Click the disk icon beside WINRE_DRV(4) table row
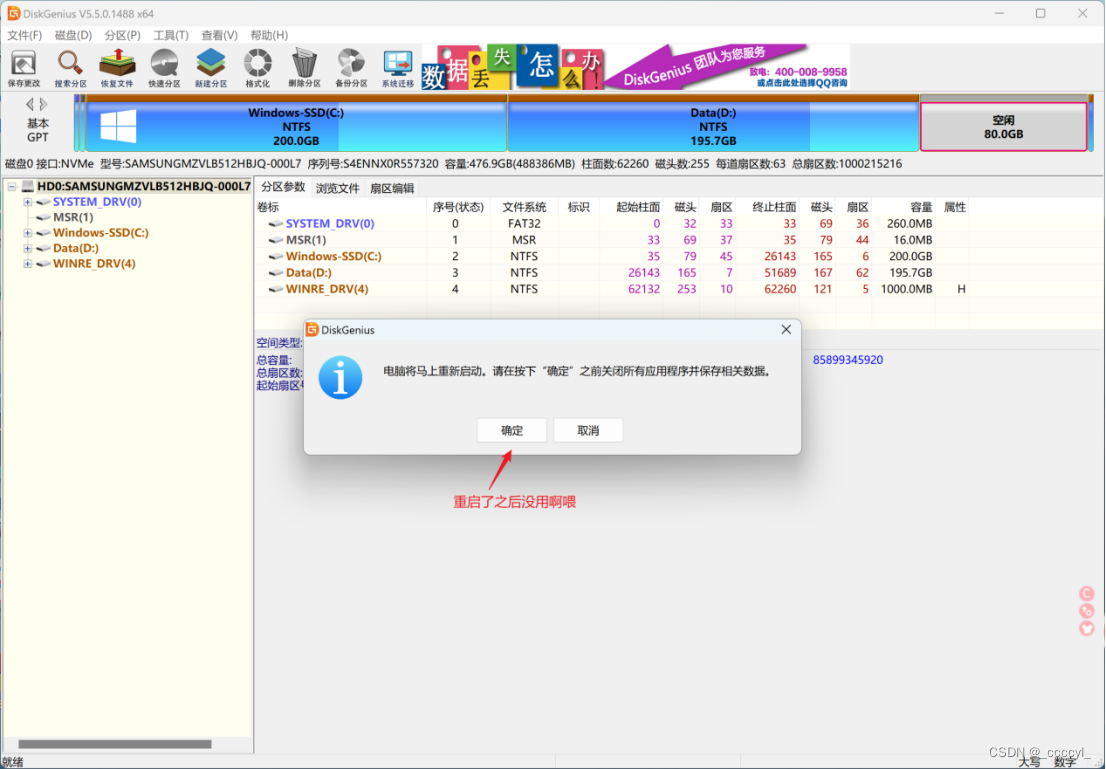The image size is (1106, 769). (x=276, y=289)
